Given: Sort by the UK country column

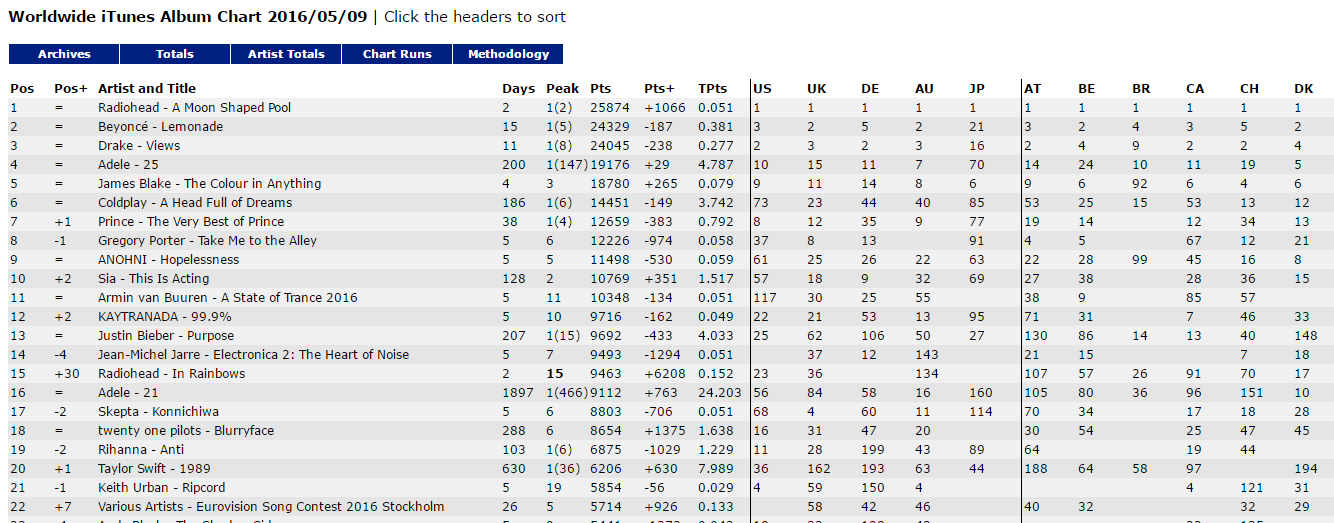Looking at the screenshot, I should coord(817,89).
